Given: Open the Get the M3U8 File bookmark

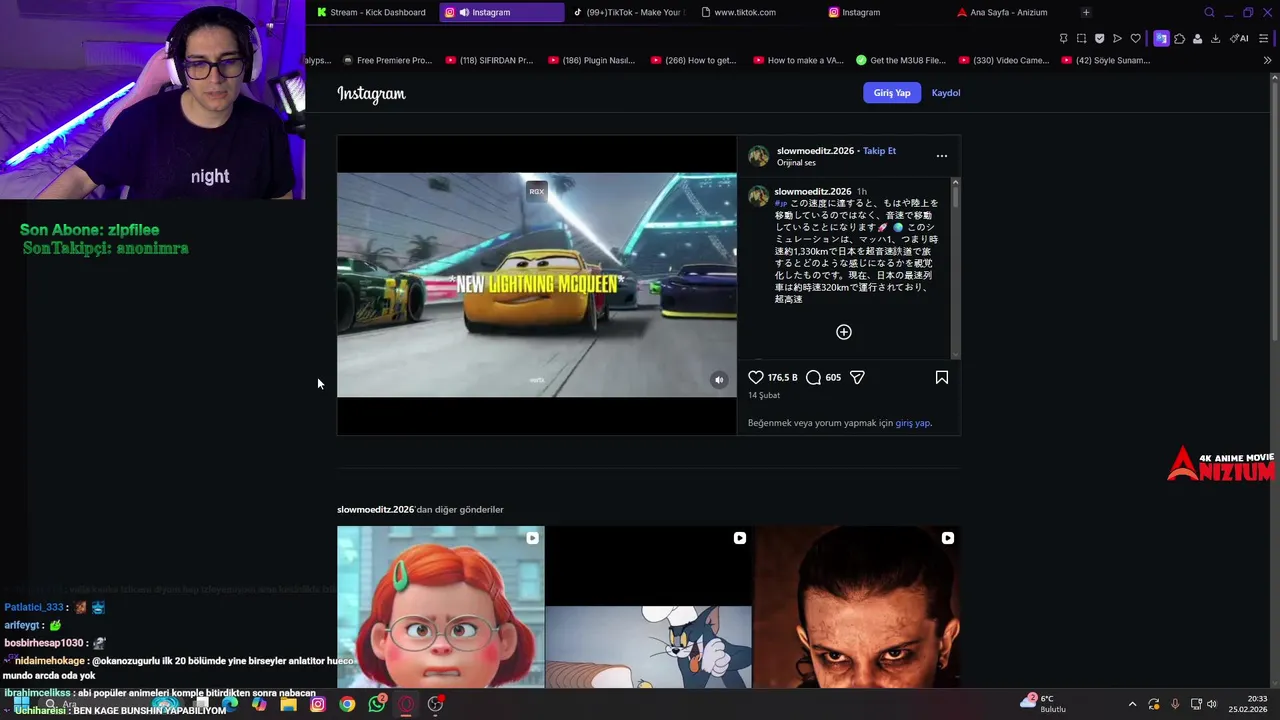Looking at the screenshot, I should coord(901,60).
